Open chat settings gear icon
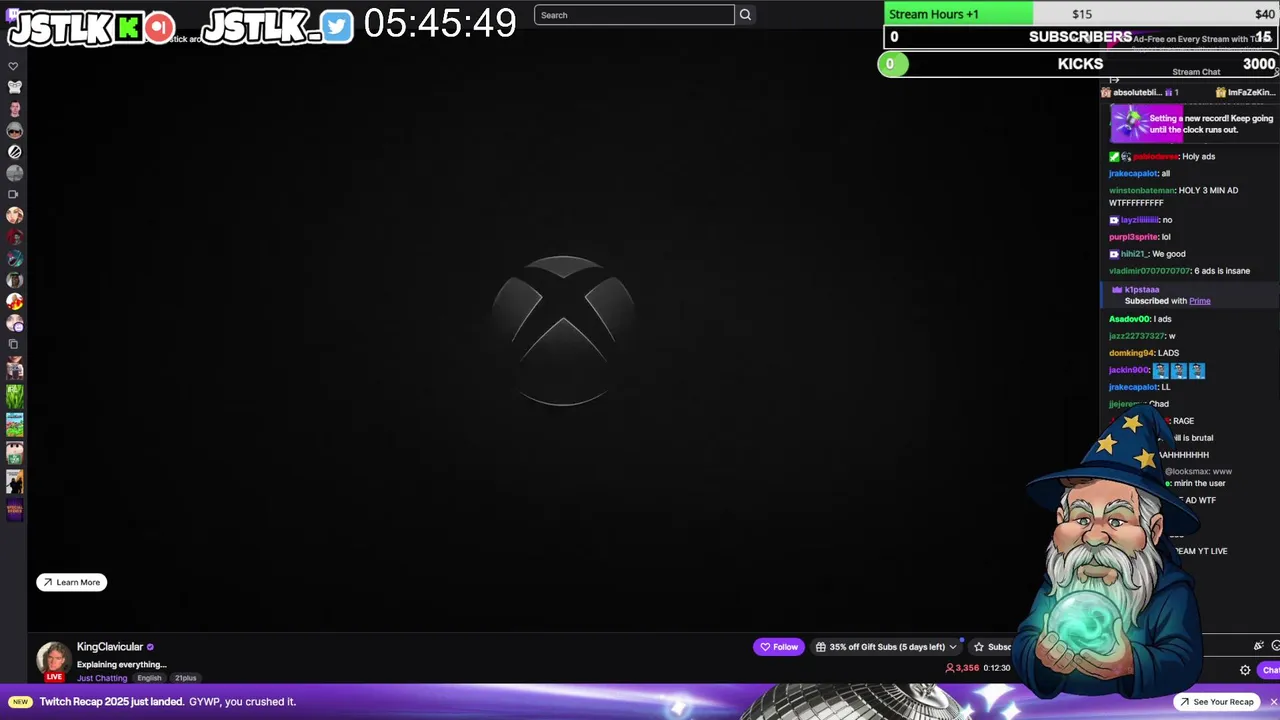 1245,670
